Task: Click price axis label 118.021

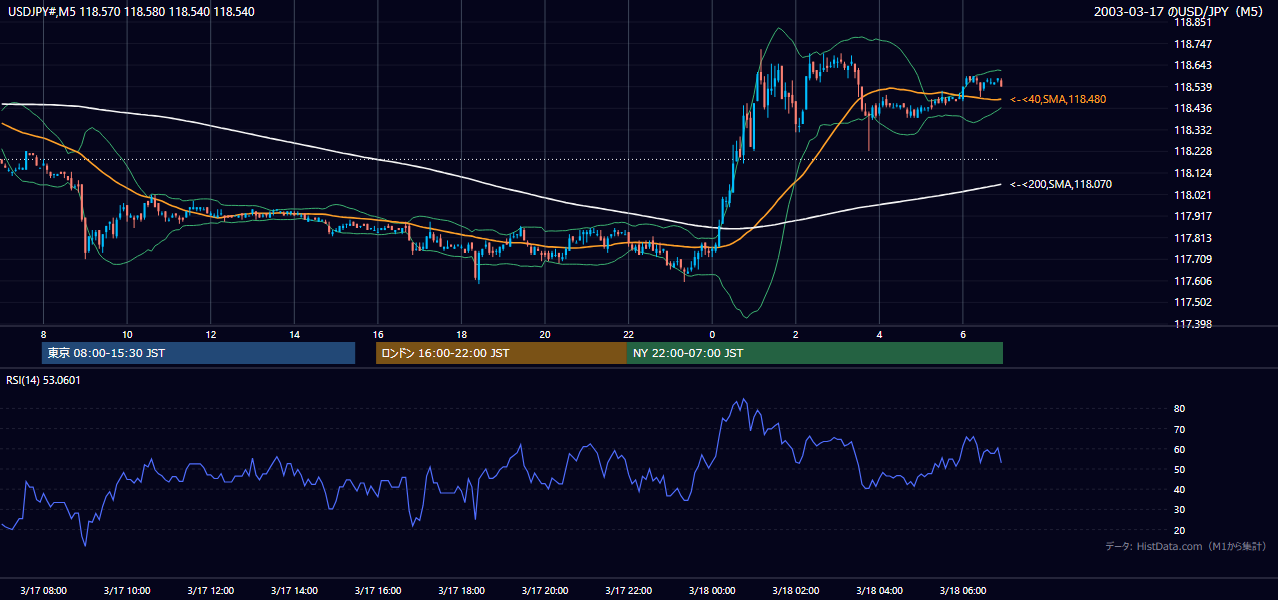Action: tap(1193, 195)
